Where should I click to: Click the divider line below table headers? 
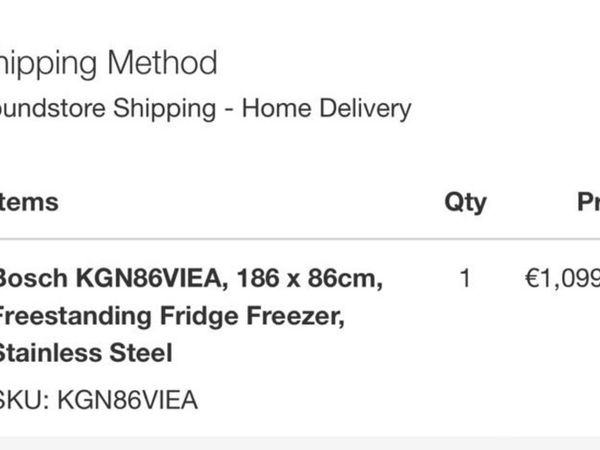point(300,239)
